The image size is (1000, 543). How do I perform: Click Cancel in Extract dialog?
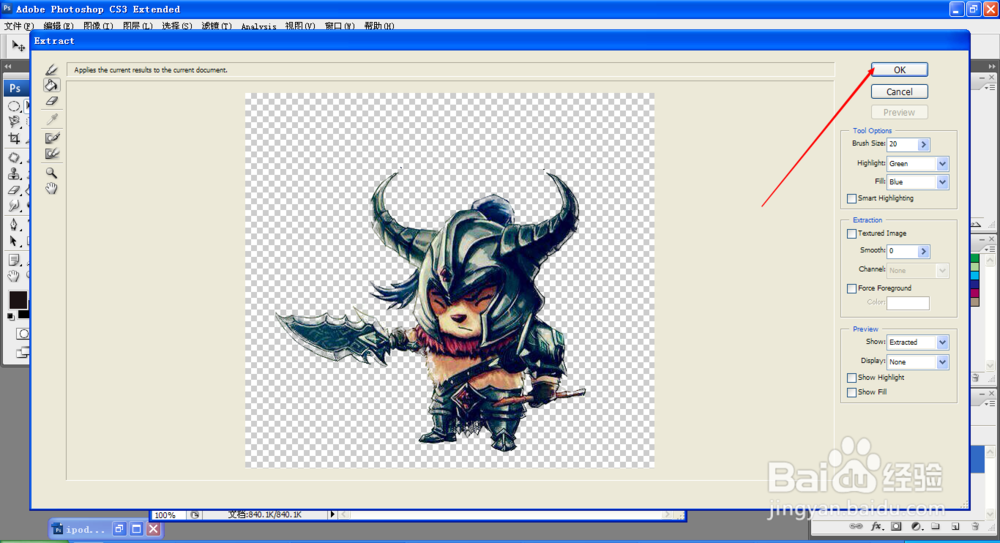point(899,92)
